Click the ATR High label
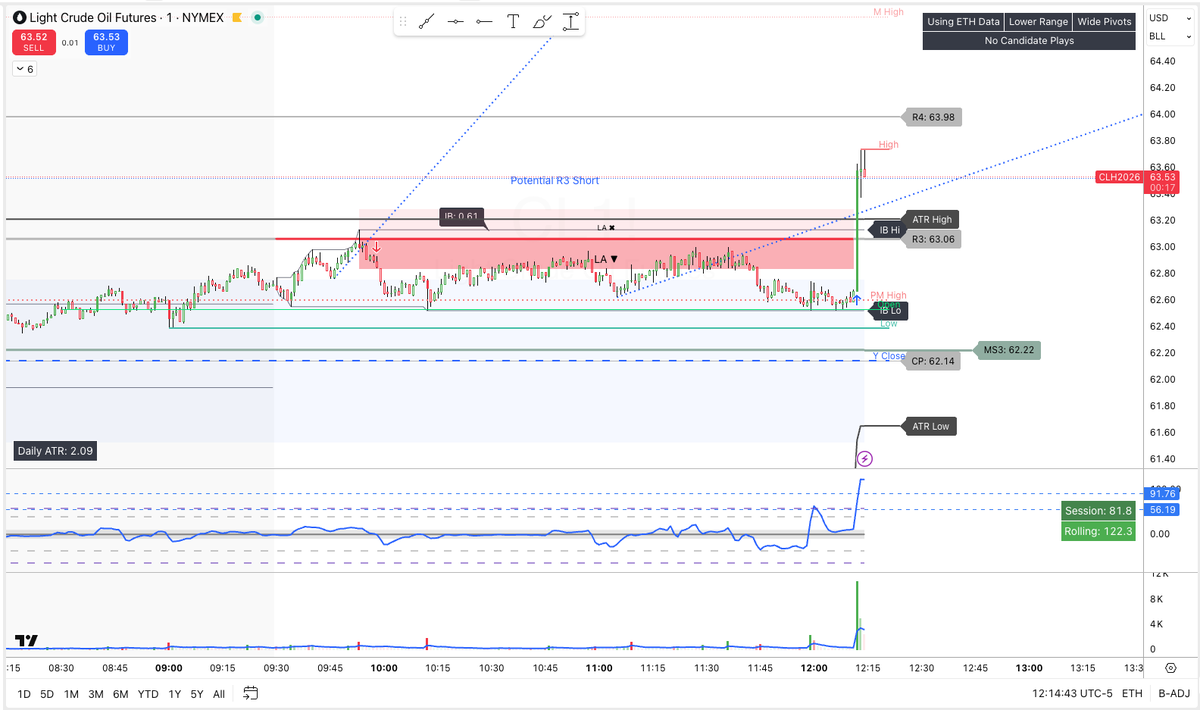Screen dimensions: 1200x710 [x=931, y=219]
